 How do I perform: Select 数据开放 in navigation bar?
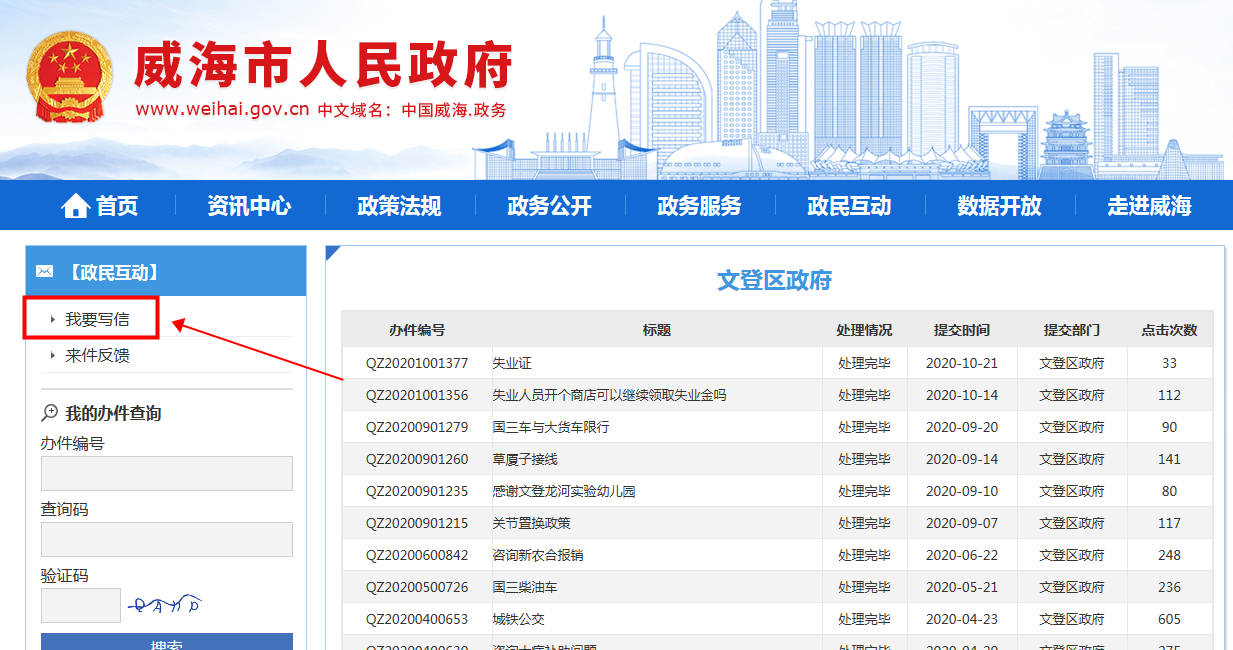(999, 206)
